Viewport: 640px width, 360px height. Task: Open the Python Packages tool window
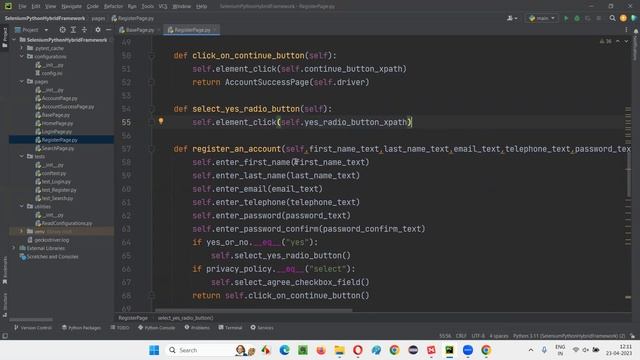point(81,327)
